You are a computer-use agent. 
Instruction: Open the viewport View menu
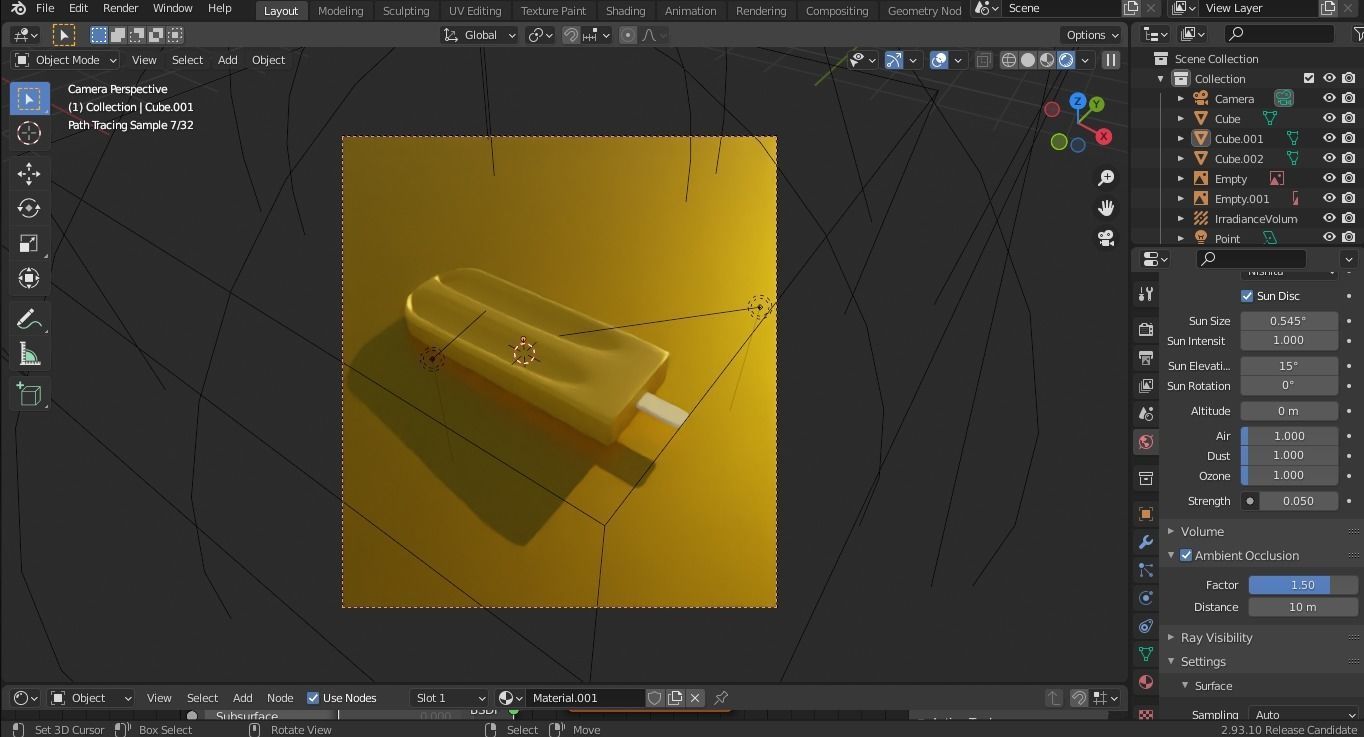click(x=144, y=60)
